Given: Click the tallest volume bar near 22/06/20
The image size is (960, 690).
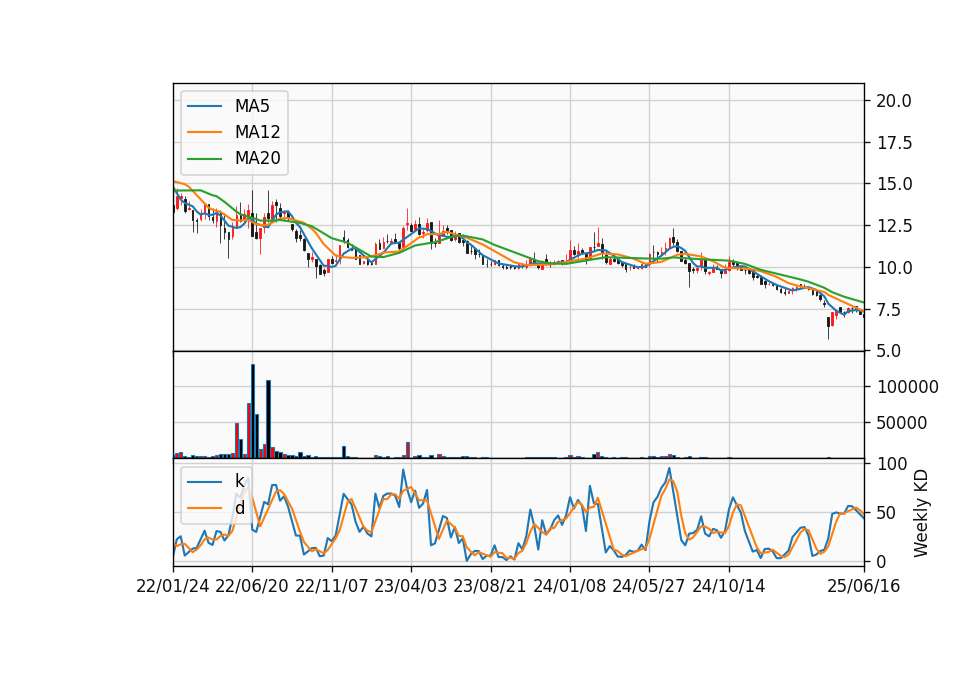Looking at the screenshot, I should click(x=253, y=411).
